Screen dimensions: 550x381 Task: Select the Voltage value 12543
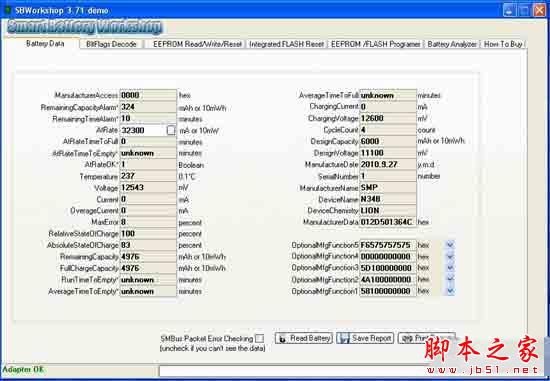pyautogui.click(x=133, y=188)
